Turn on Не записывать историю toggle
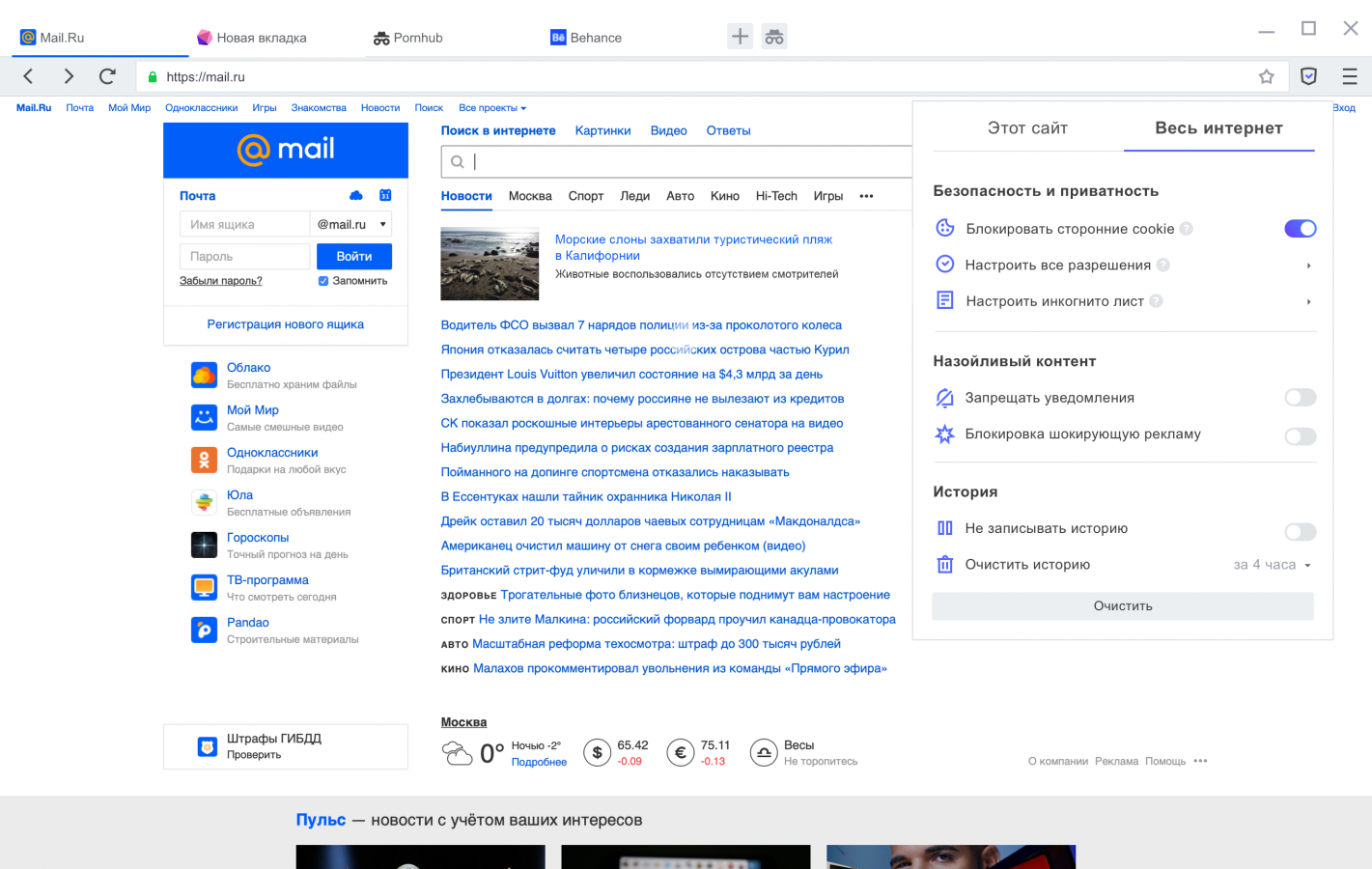Screen dimensions: 1372x869 point(1300,532)
